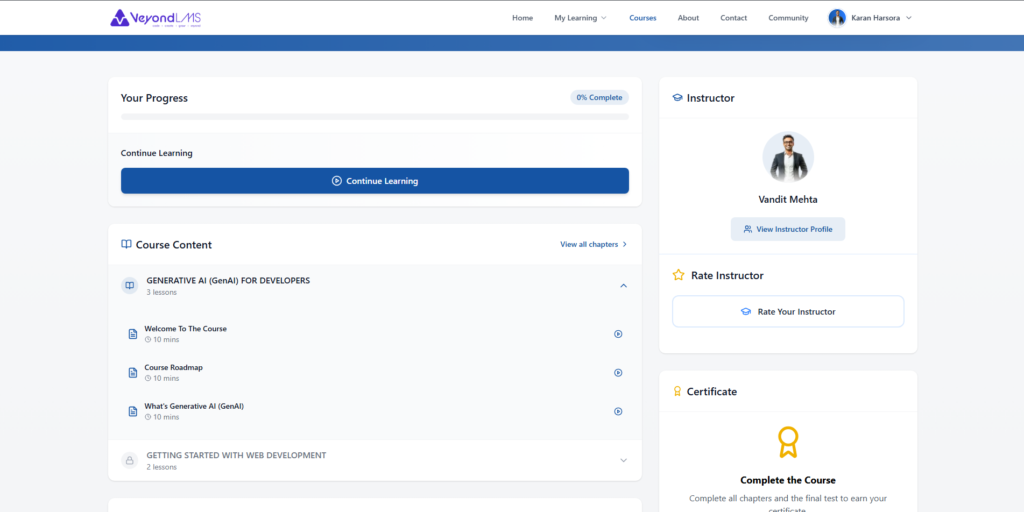This screenshot has width=1024, height=512.
Task: Click the Your Progress bar
Action: click(x=375, y=117)
